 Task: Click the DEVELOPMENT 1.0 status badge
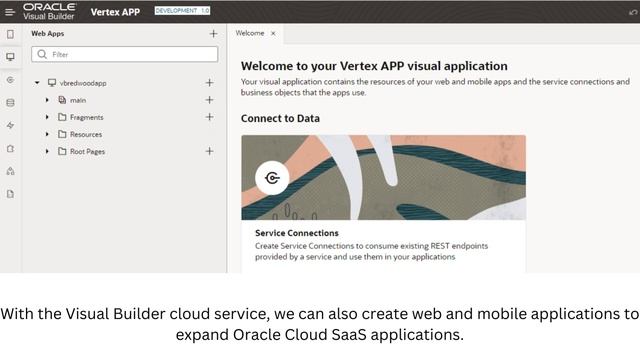(x=182, y=11)
